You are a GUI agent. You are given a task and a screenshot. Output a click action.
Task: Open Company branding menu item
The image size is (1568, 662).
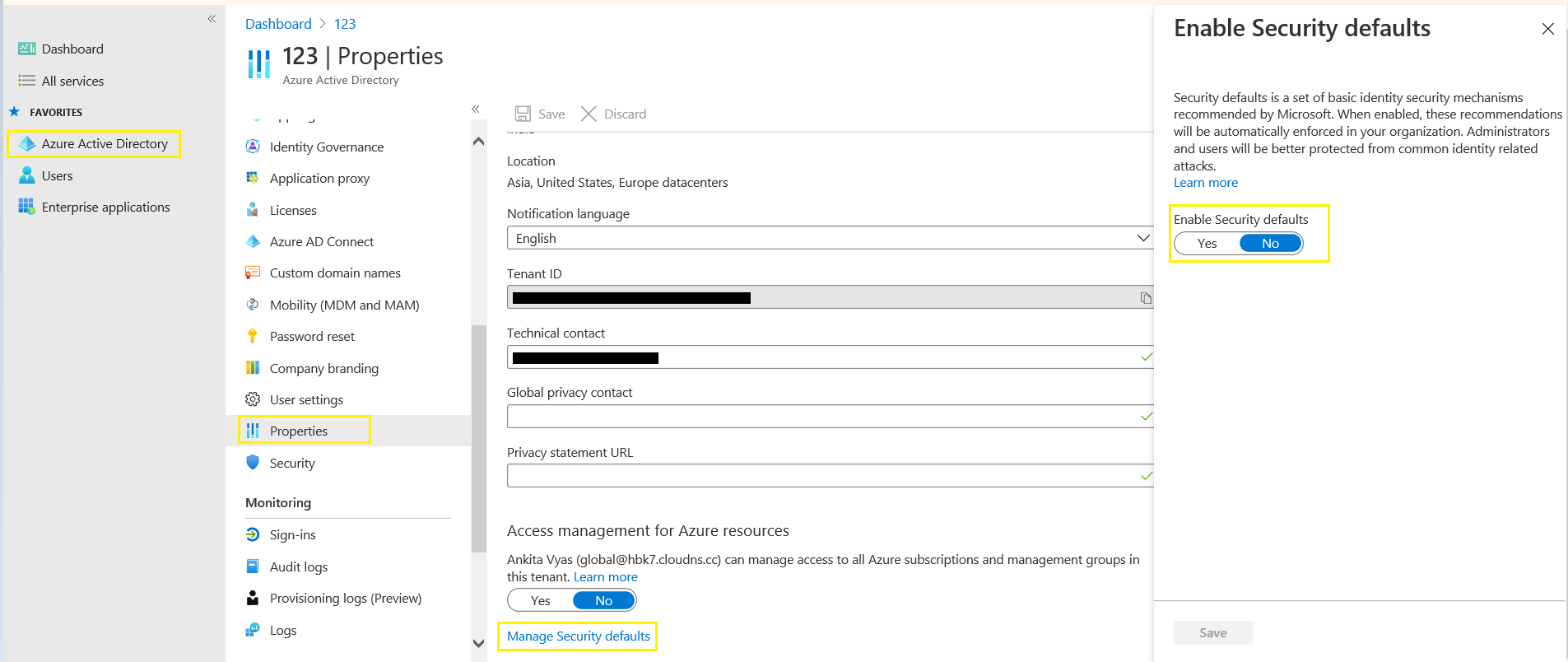pos(323,368)
